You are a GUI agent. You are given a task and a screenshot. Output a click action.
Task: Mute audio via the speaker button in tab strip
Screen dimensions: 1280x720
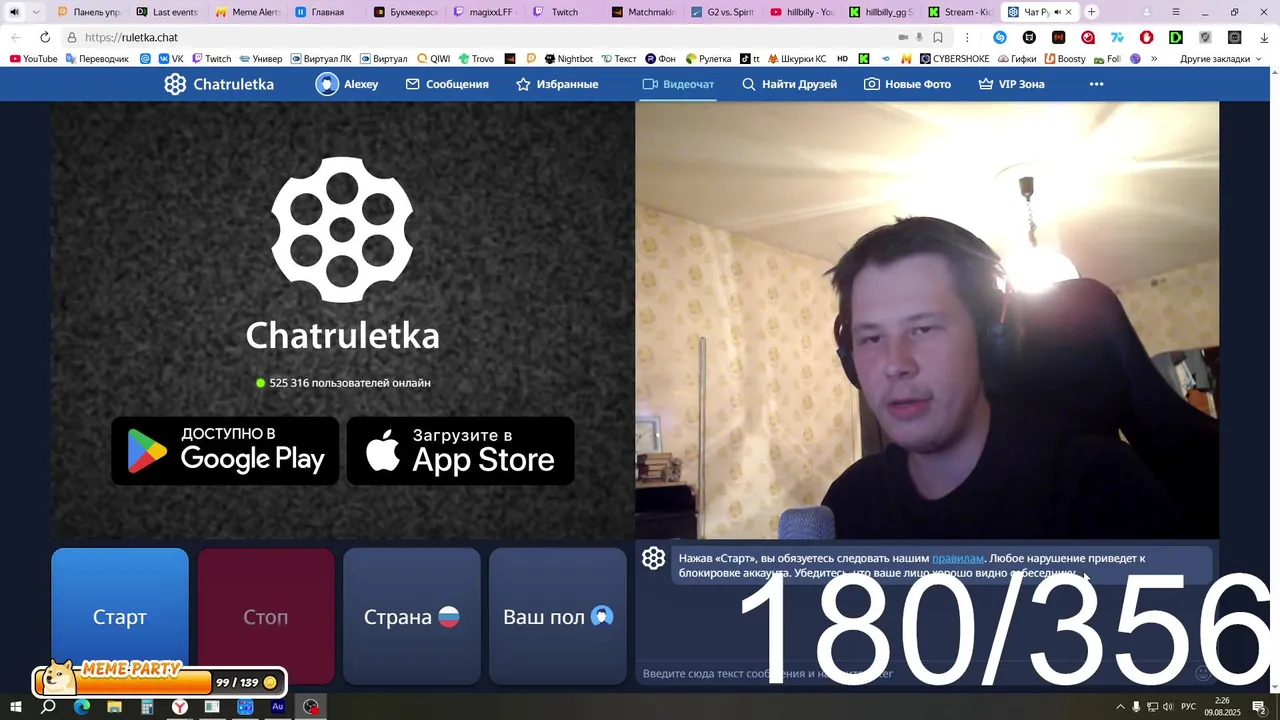point(14,12)
